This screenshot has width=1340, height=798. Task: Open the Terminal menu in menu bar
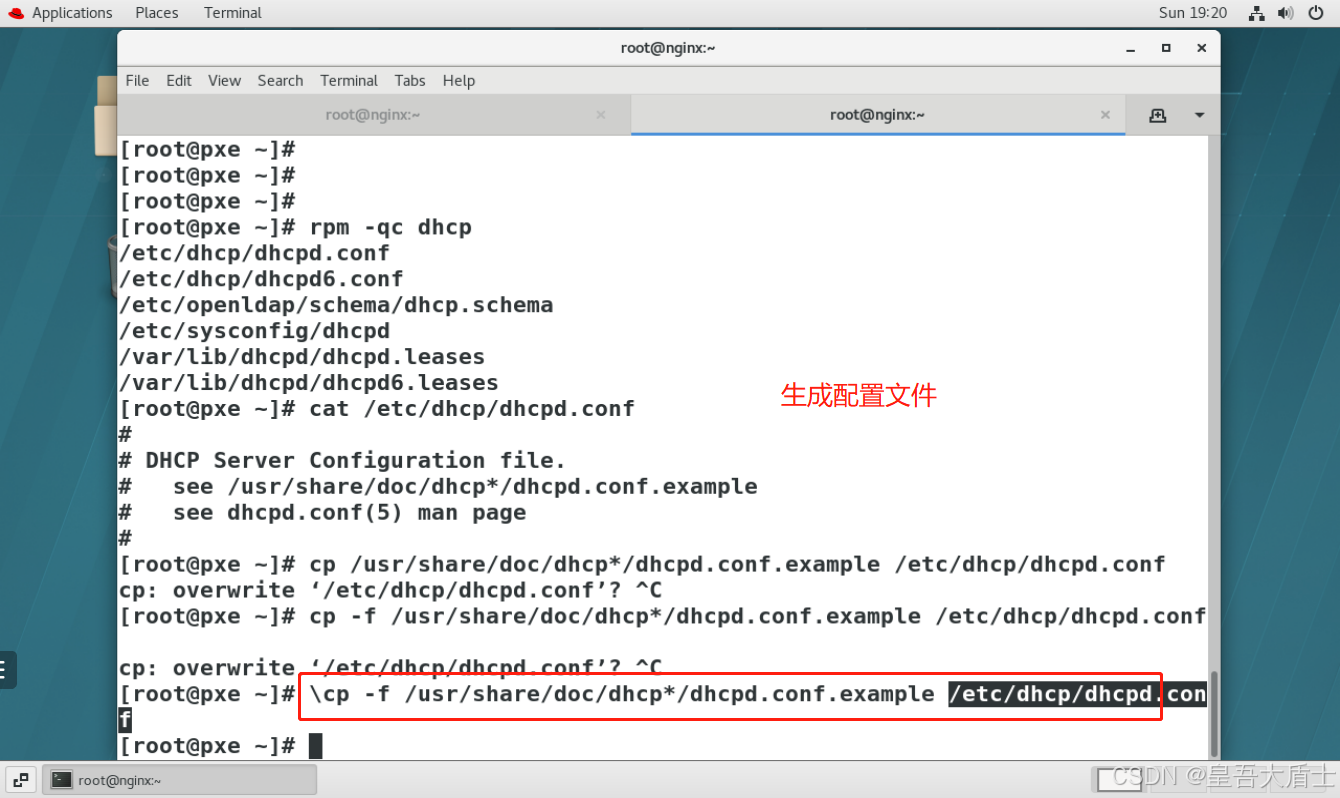(x=349, y=81)
